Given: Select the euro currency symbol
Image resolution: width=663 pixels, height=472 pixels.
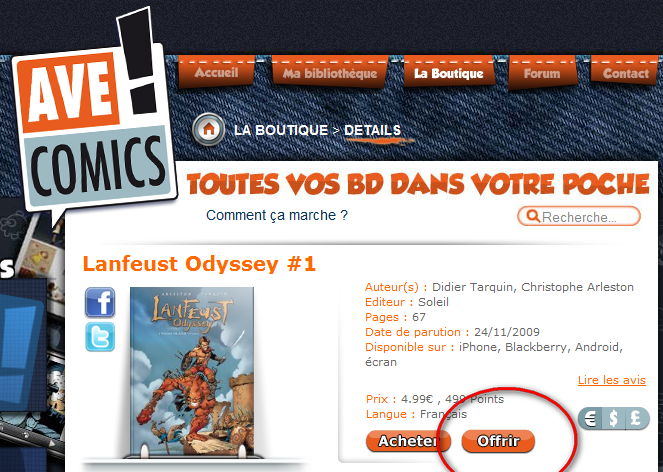Looking at the screenshot, I should tap(590, 419).
